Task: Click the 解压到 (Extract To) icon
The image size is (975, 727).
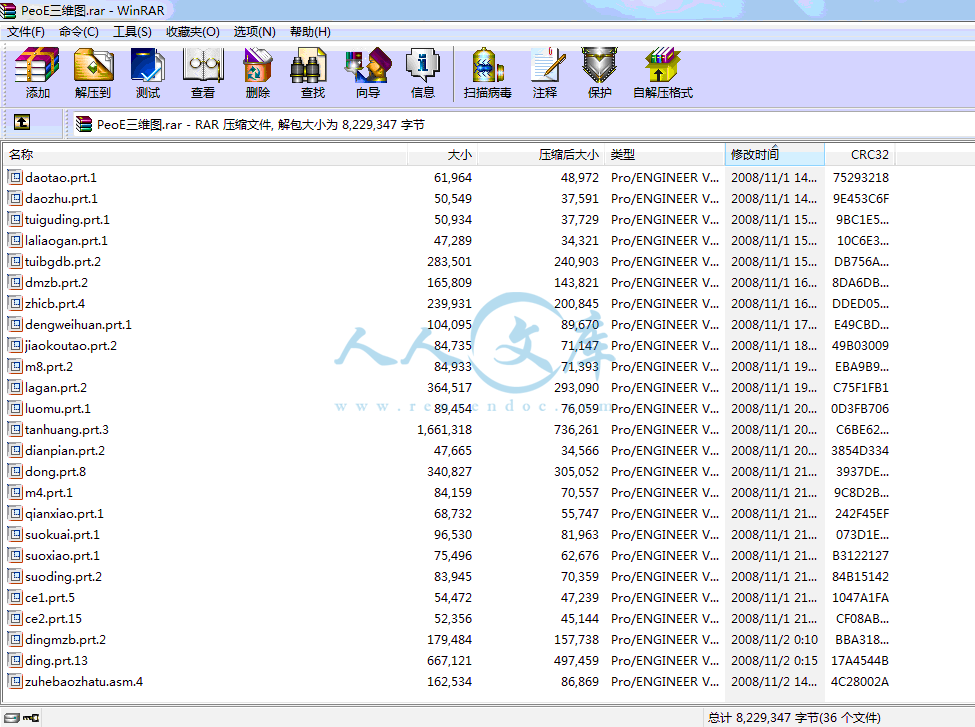Action: point(93,73)
